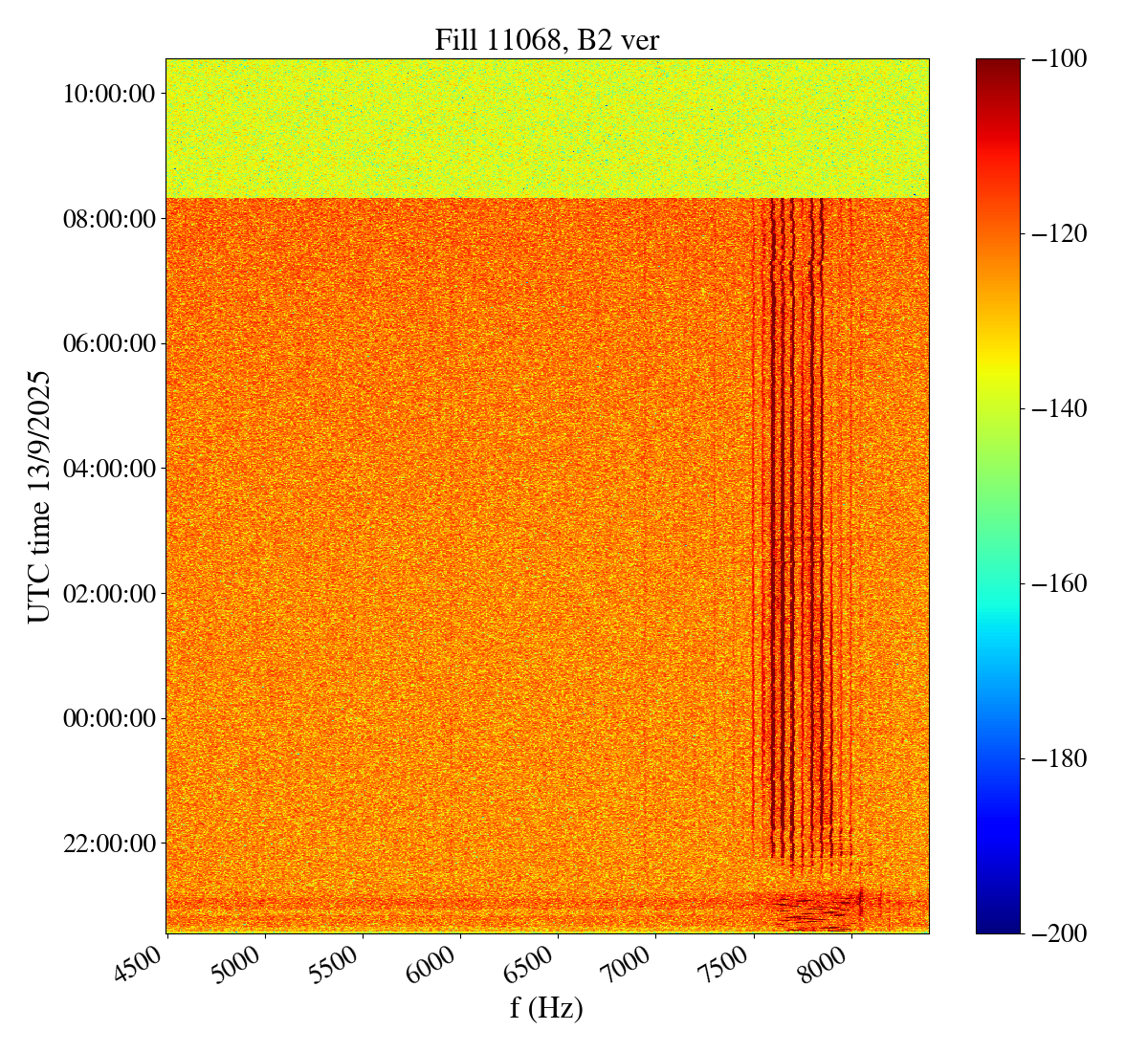Click the 'f (Hz)' x-axis label
This screenshot has height=1052, width=1148.
546,1007
